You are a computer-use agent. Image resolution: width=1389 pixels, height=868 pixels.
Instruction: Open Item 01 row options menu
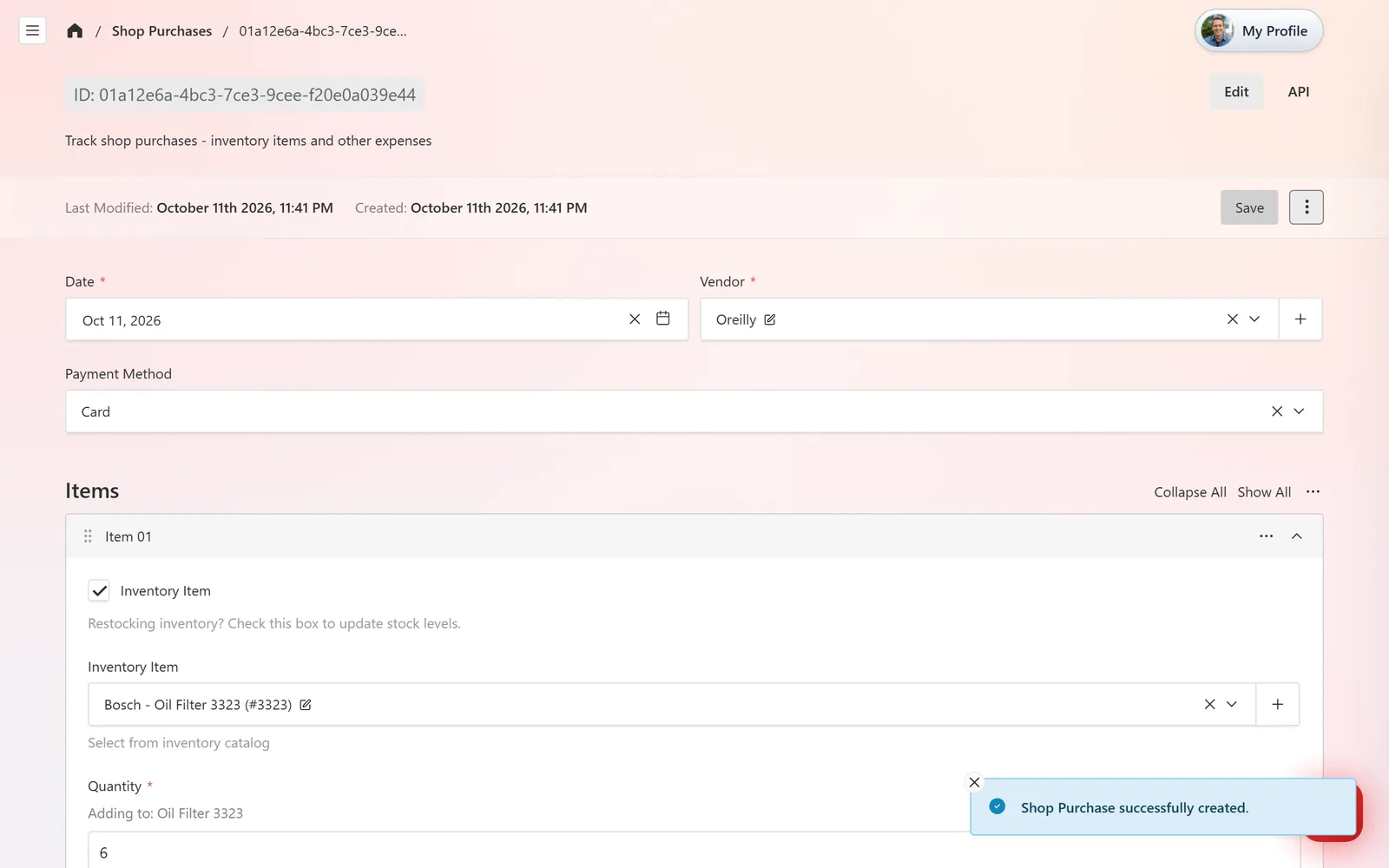coord(1267,536)
